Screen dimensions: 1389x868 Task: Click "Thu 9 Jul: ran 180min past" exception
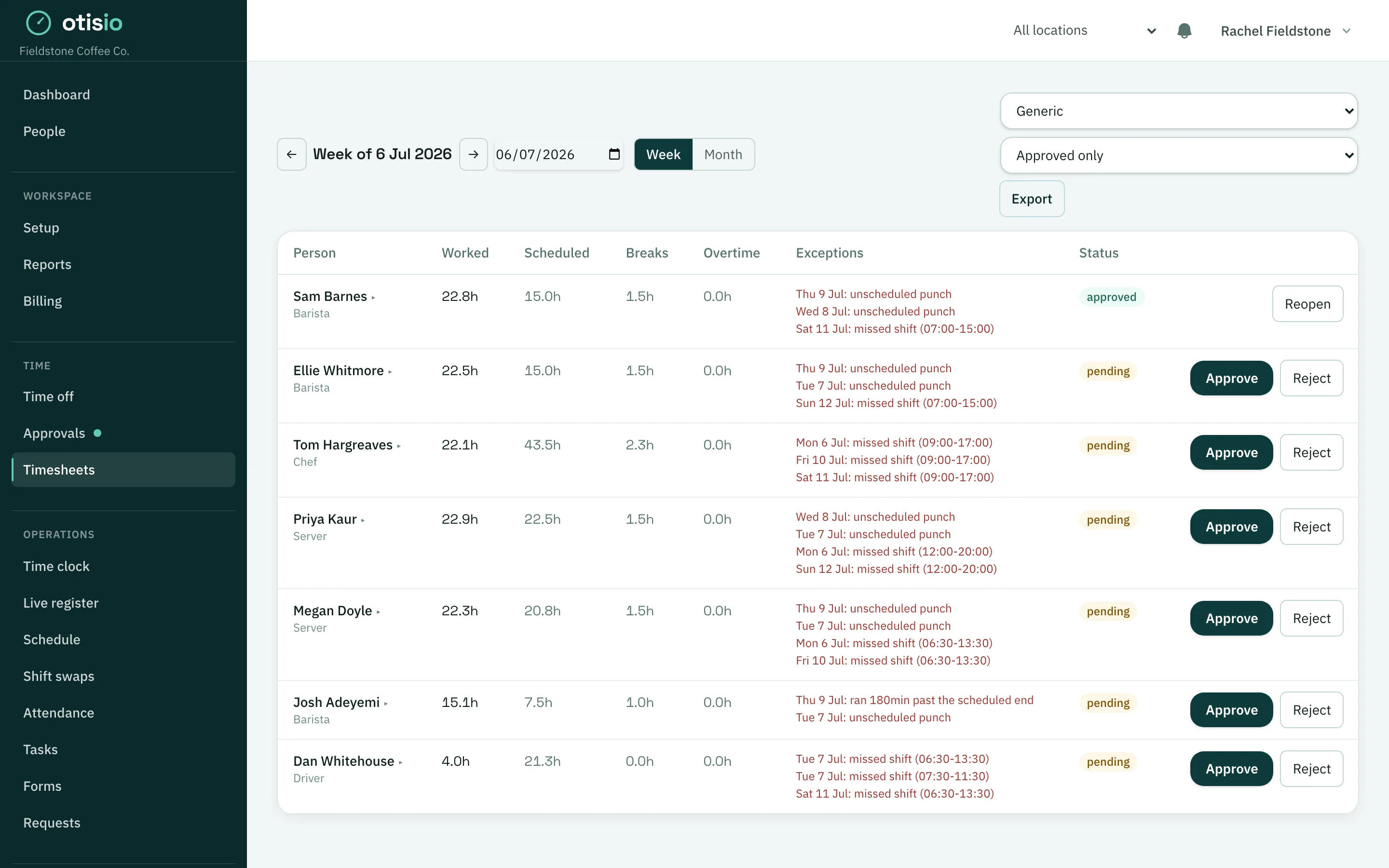pyautogui.click(x=914, y=700)
